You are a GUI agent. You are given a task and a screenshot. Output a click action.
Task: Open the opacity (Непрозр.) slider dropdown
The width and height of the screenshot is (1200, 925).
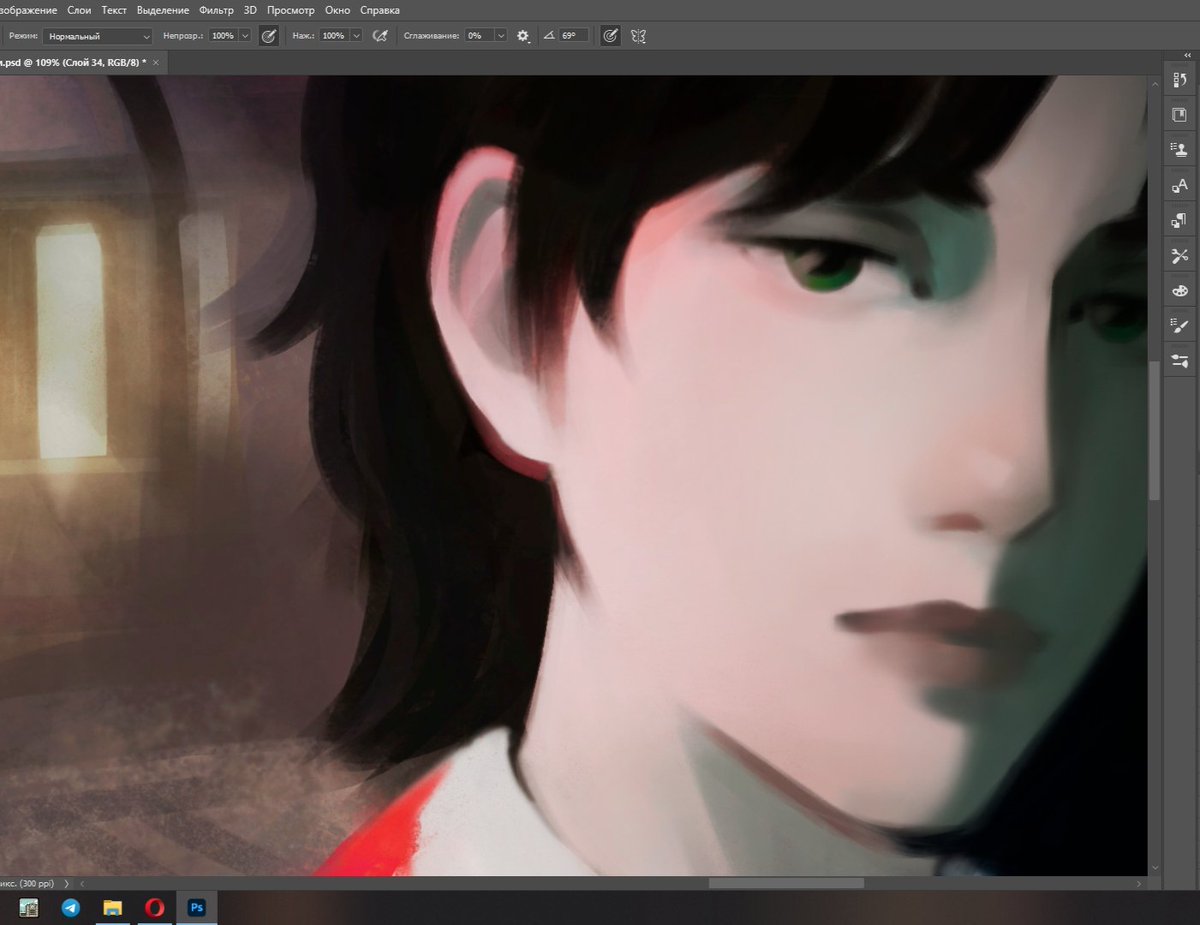pos(245,35)
